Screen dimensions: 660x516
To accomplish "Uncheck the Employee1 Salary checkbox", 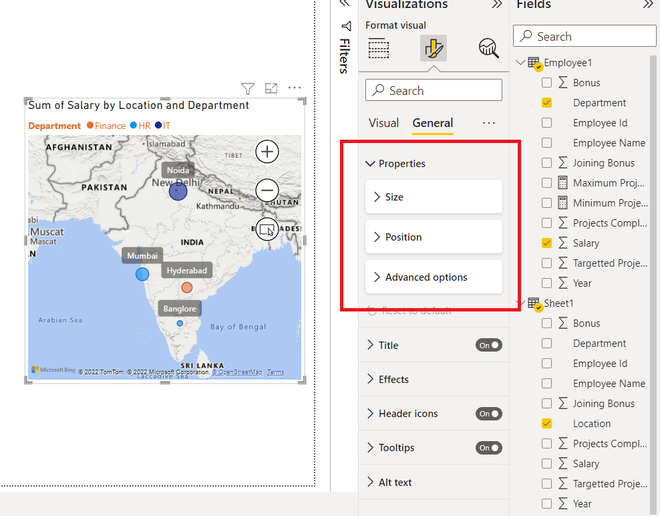I will point(546,243).
